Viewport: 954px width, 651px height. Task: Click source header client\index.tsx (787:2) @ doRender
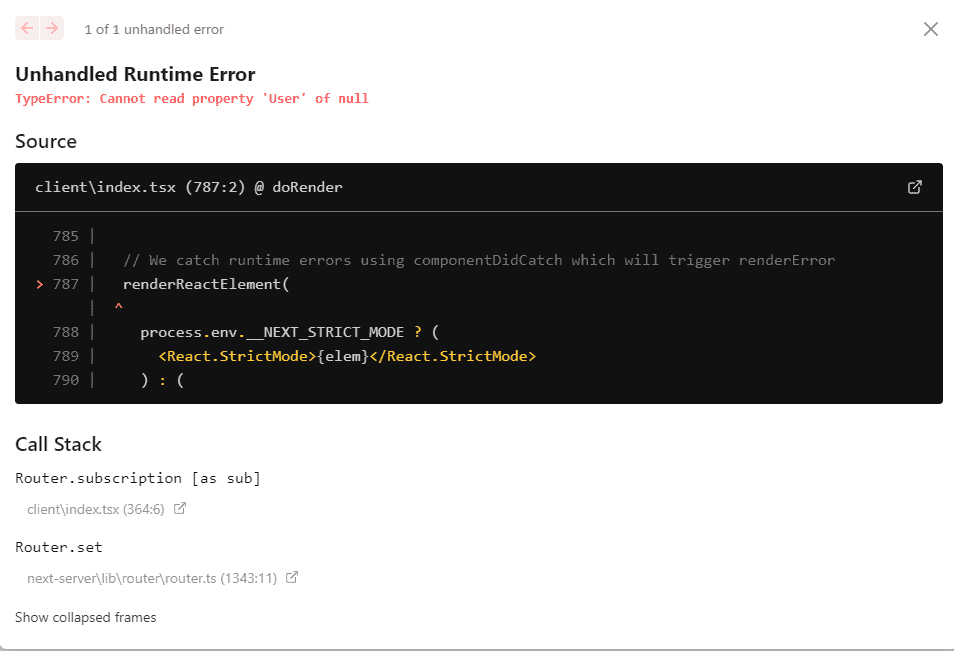click(188, 187)
